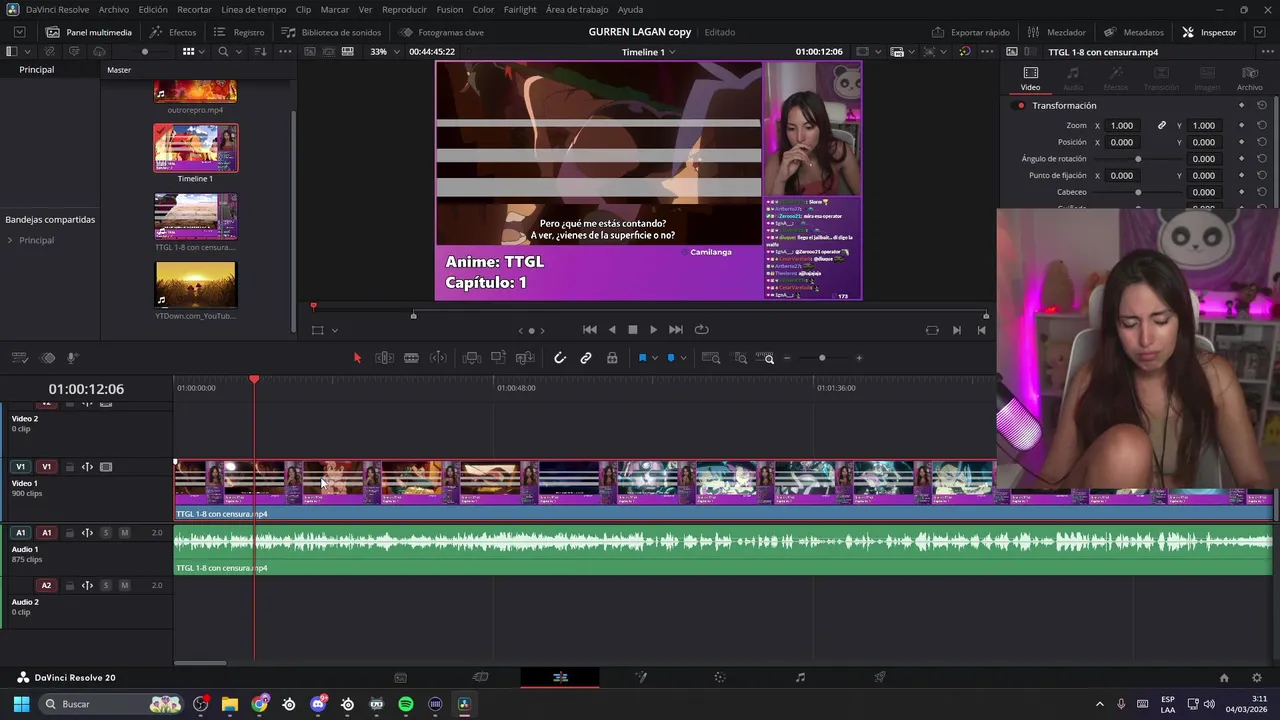Open the Metadatos panel

(1133, 32)
